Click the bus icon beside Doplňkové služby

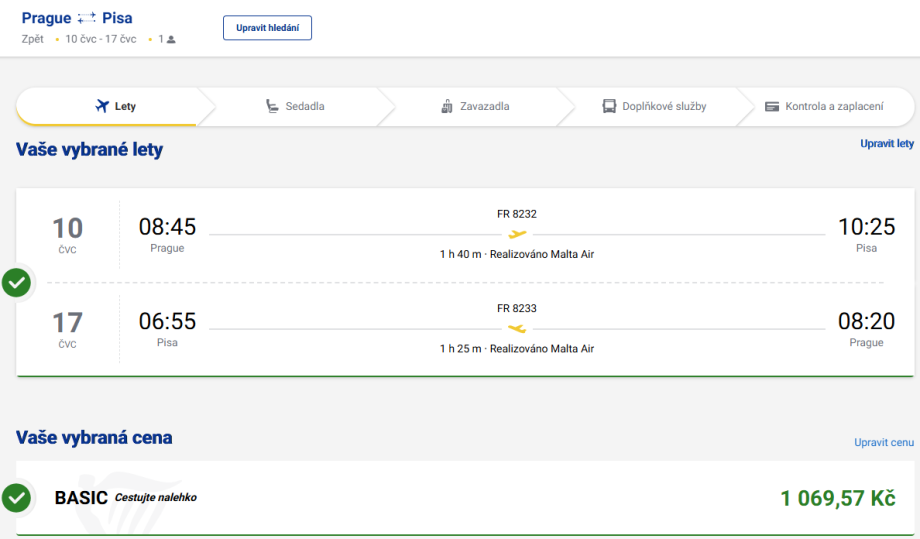click(x=609, y=106)
